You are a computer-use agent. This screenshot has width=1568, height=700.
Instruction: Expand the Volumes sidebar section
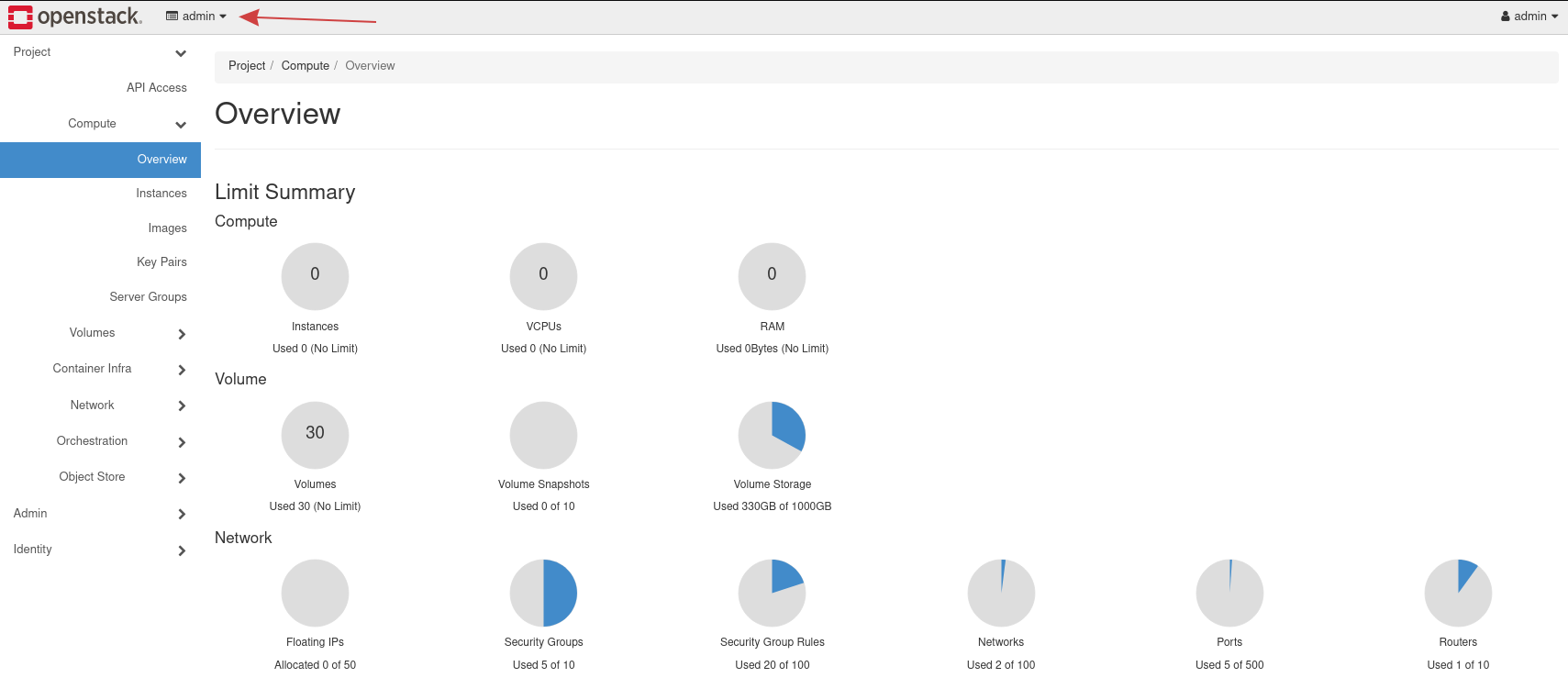tap(181, 334)
